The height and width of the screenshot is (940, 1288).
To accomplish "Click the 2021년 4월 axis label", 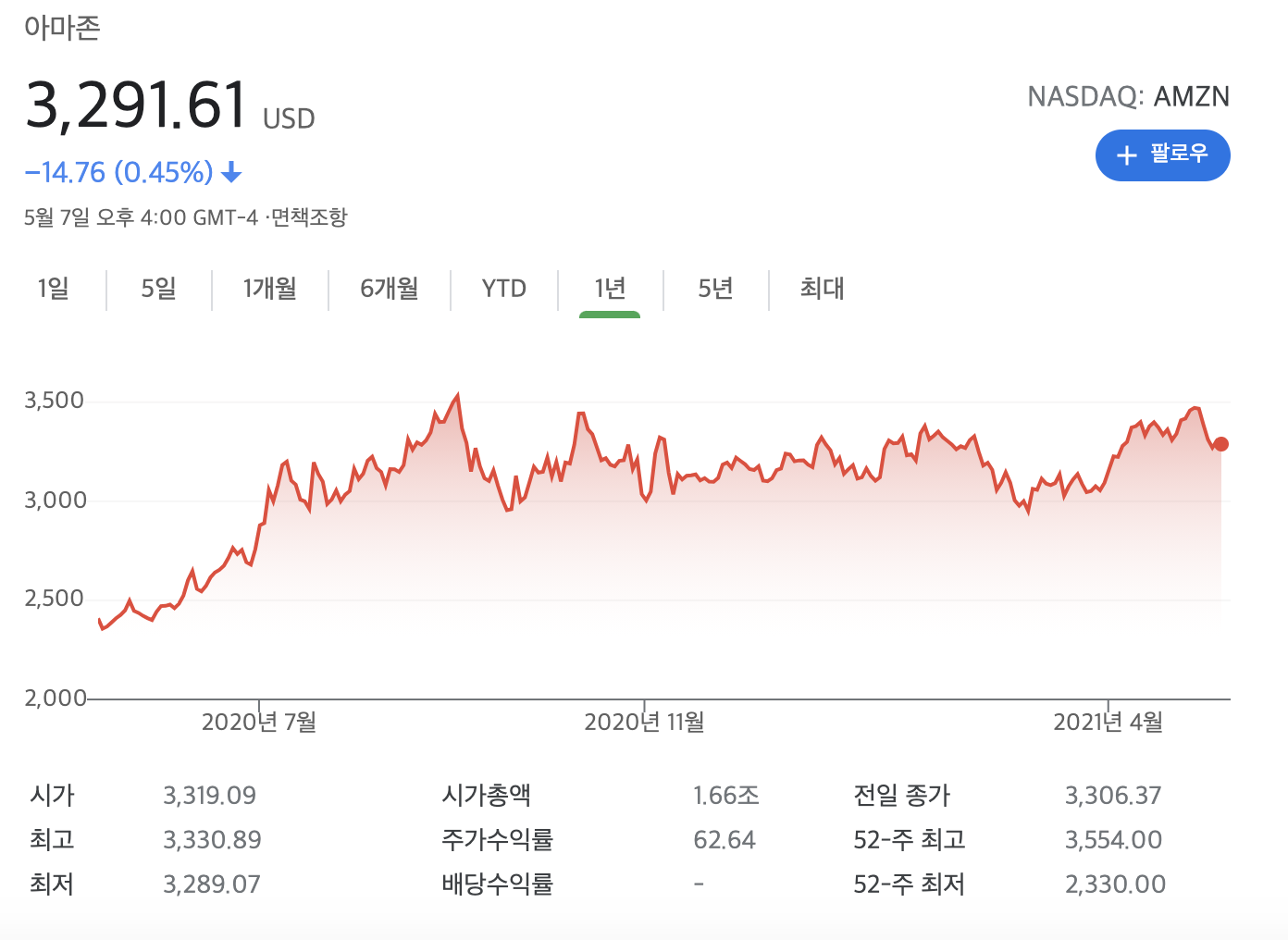I will 1108,722.
